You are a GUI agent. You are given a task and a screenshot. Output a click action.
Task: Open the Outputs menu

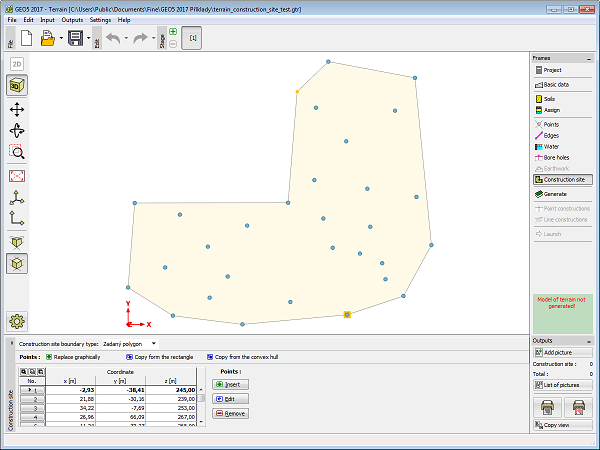coord(72,19)
